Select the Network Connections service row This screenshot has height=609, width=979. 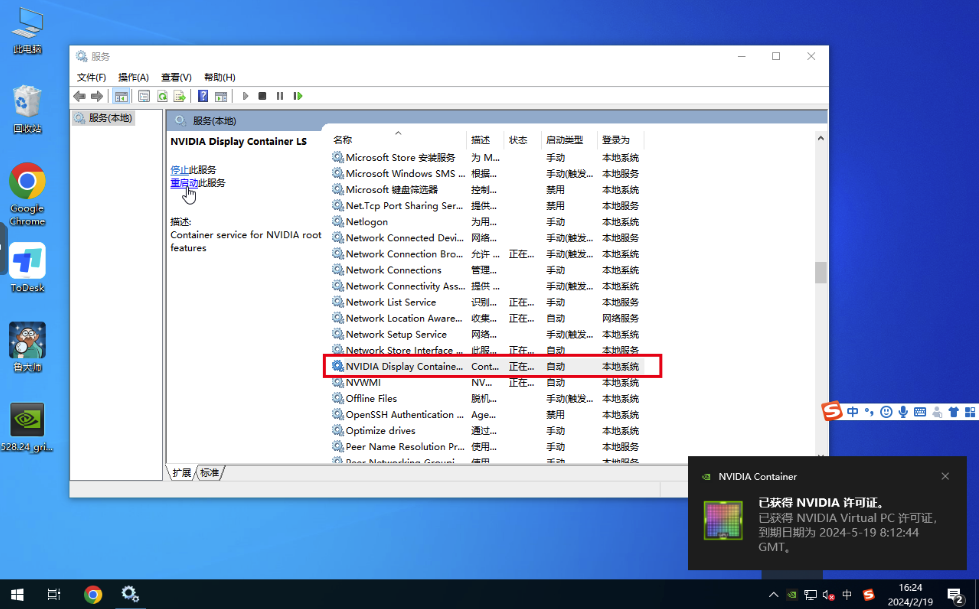point(487,270)
